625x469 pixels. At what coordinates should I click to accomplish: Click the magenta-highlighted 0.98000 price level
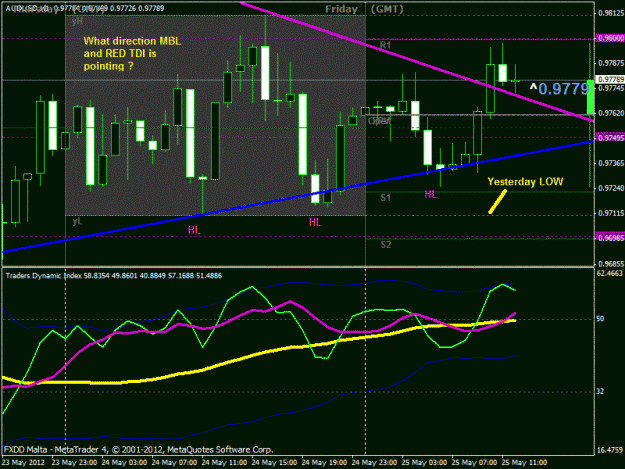point(610,38)
